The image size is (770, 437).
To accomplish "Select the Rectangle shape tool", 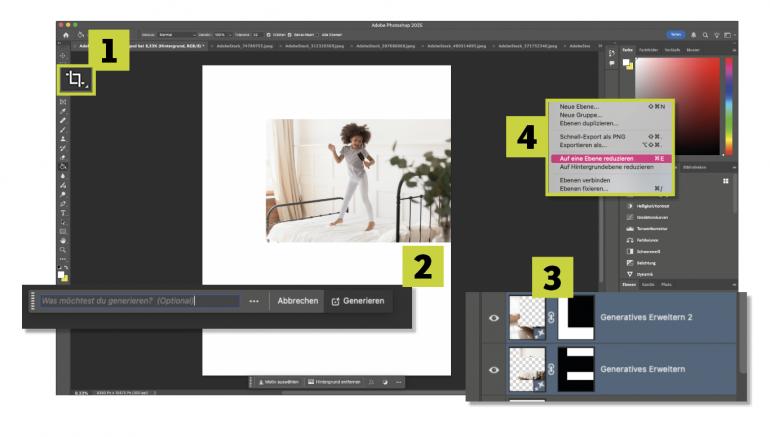I will click(63, 231).
